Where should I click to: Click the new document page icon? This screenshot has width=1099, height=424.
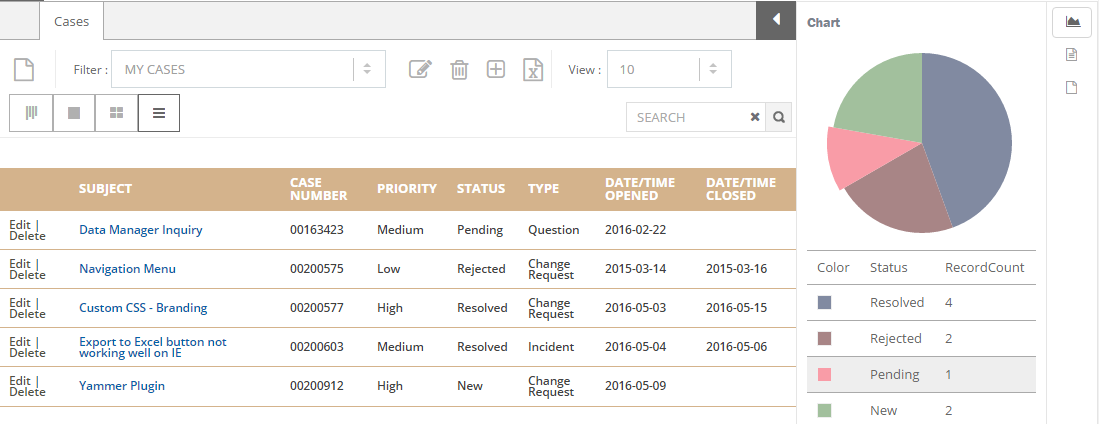tap(24, 69)
